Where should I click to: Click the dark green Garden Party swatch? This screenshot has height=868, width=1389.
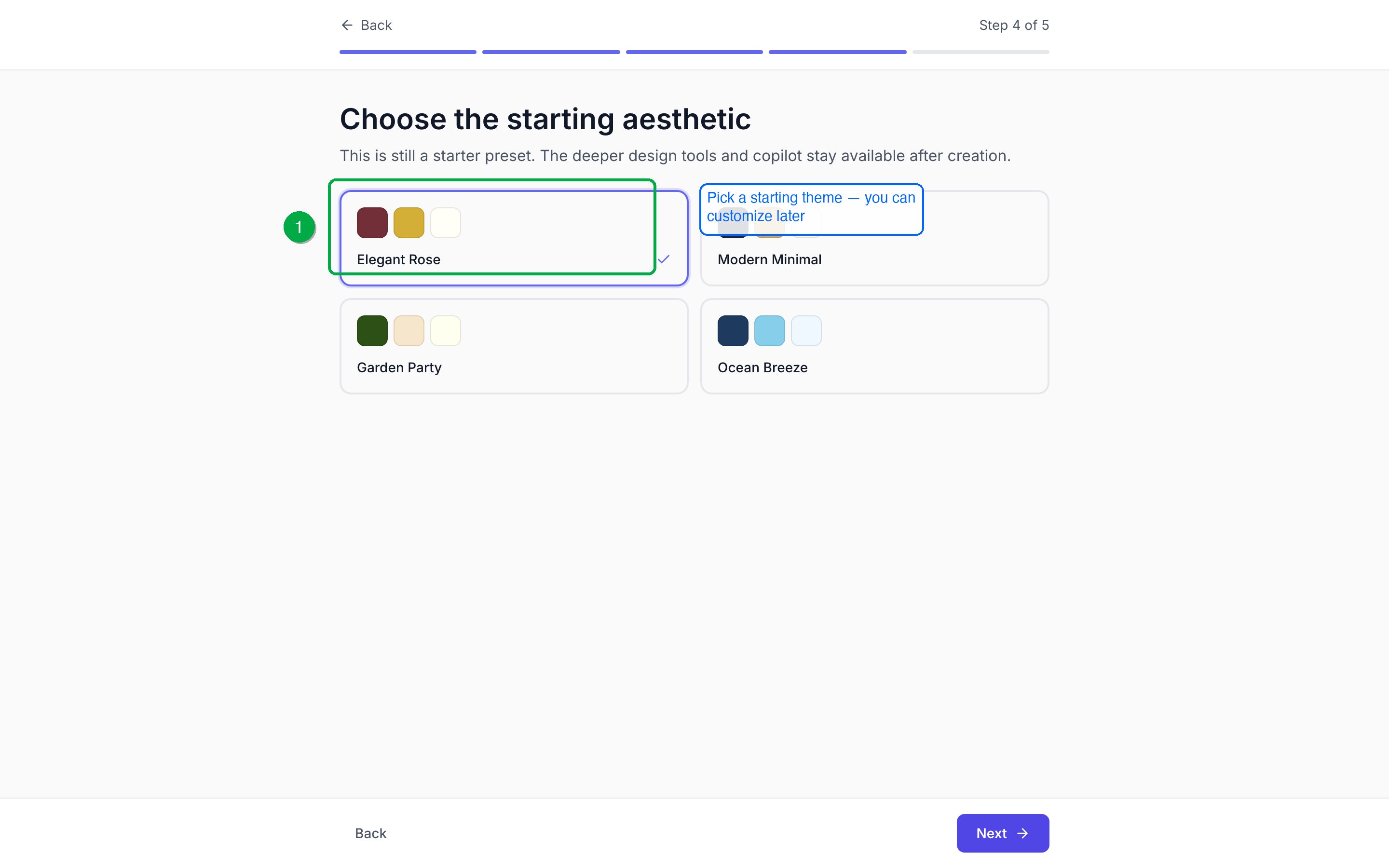[372, 331]
